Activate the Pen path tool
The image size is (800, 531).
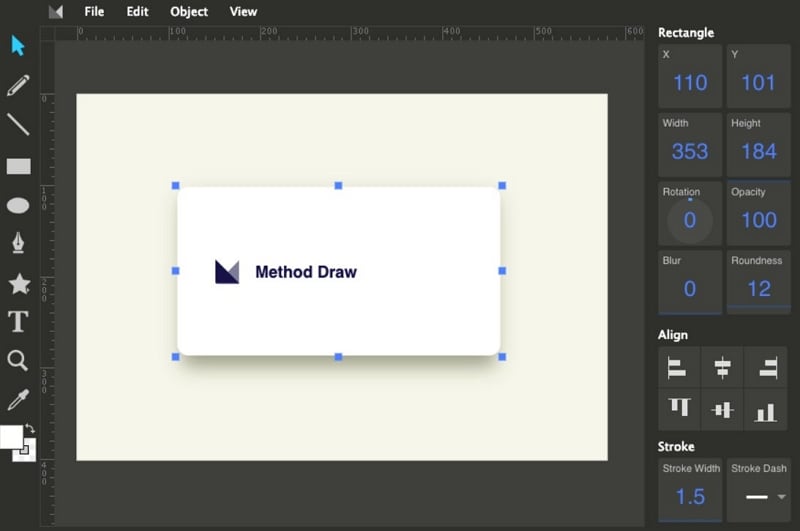click(18, 243)
